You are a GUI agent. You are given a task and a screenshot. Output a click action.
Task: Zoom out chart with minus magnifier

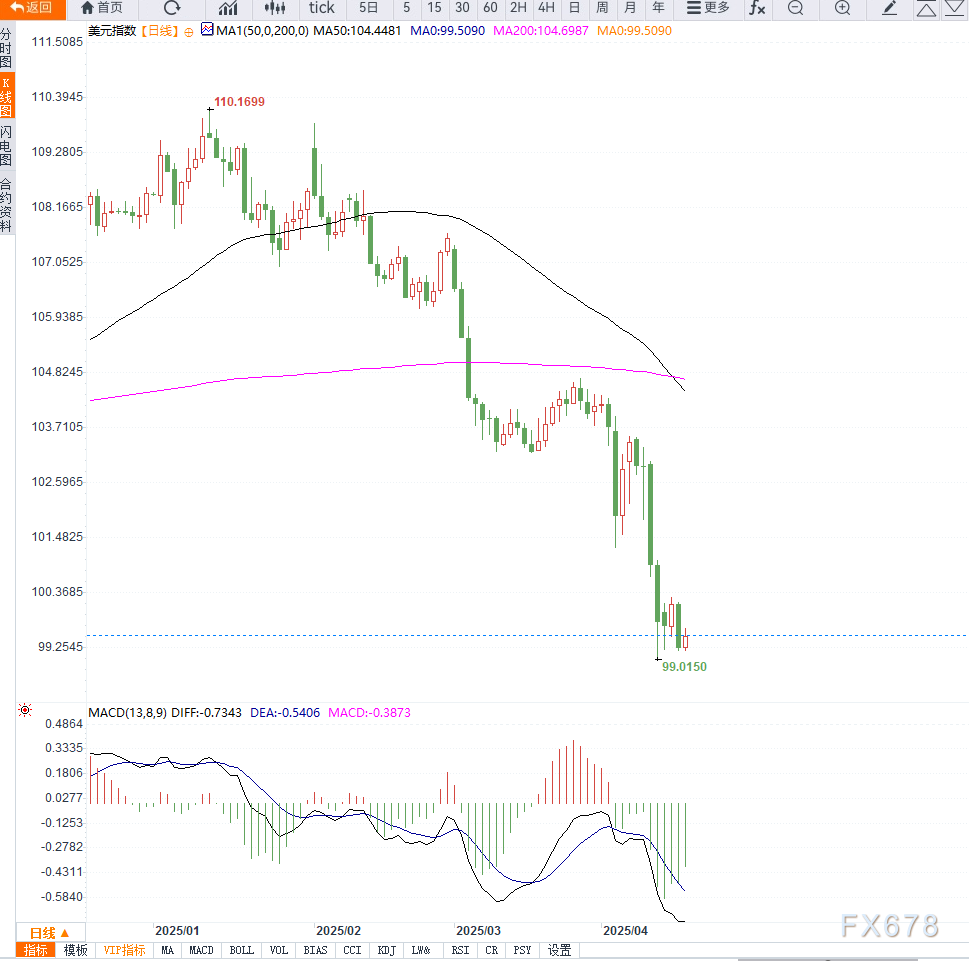point(795,8)
